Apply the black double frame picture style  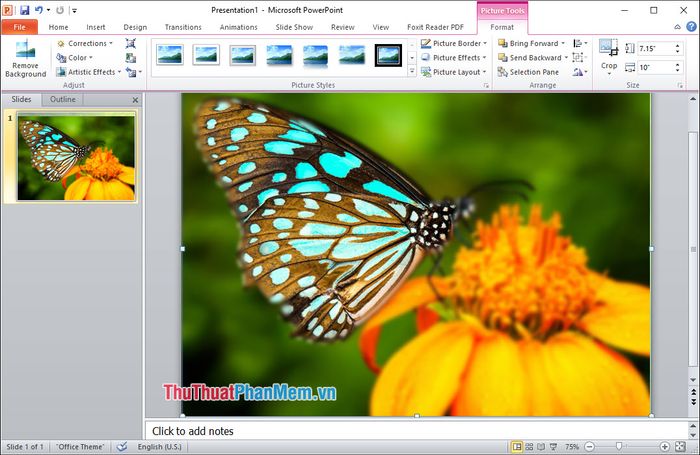click(x=388, y=55)
